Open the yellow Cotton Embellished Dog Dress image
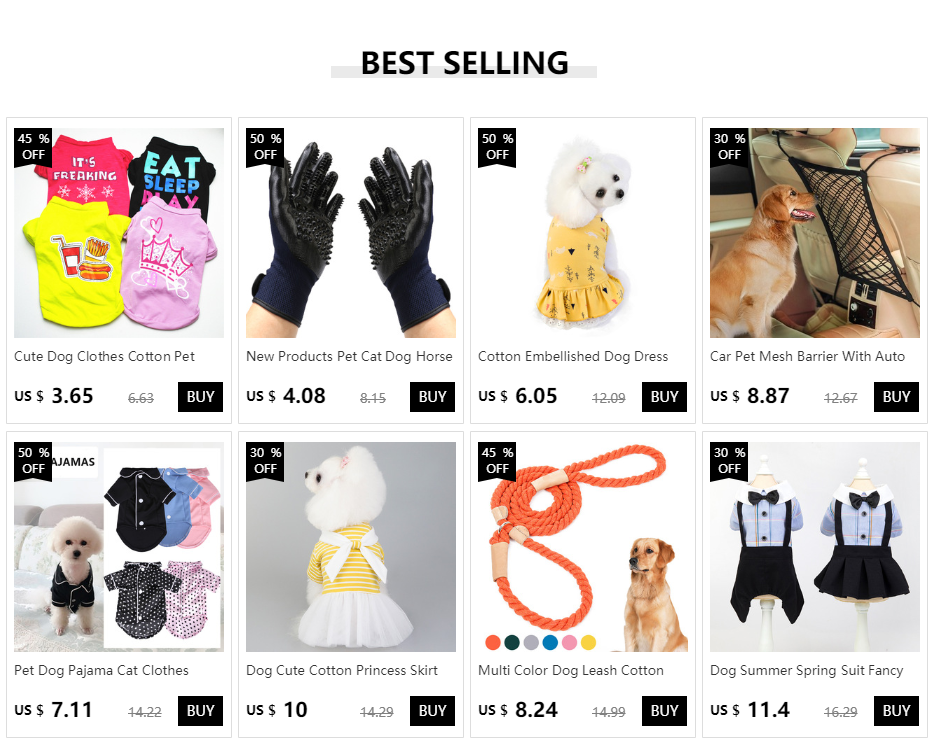The image size is (932, 749). 582,233
